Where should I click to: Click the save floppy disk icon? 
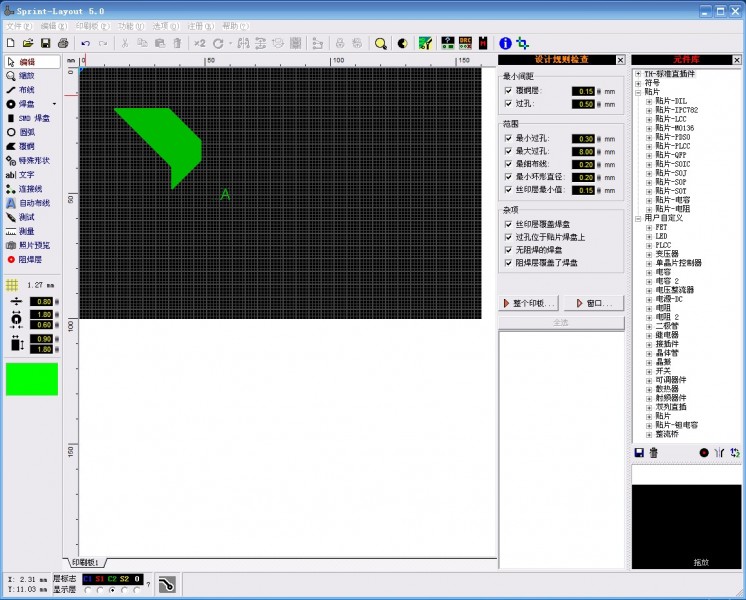coord(45,43)
